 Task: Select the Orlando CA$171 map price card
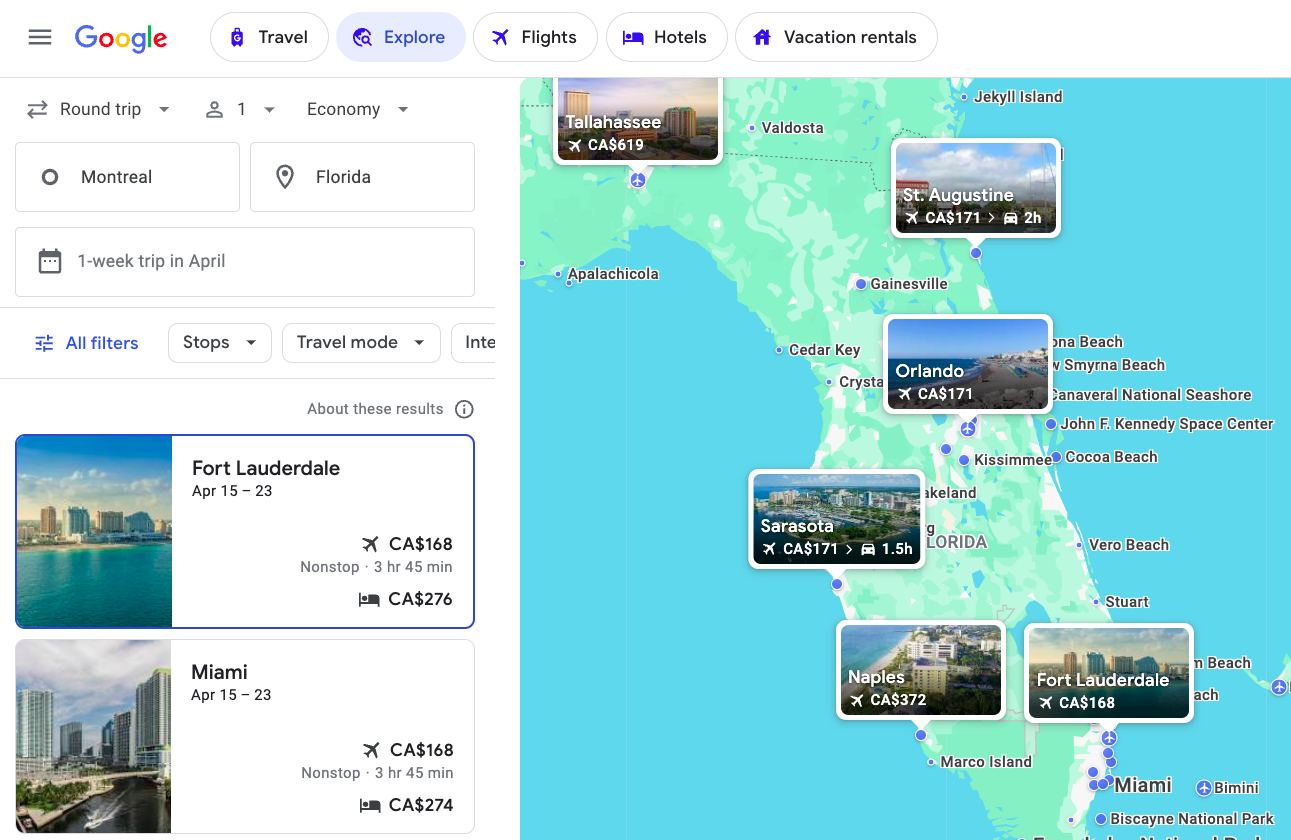(x=967, y=364)
